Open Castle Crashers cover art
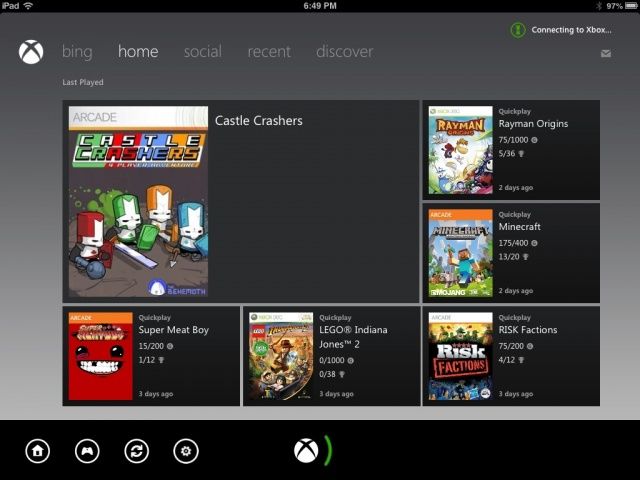 [138, 201]
